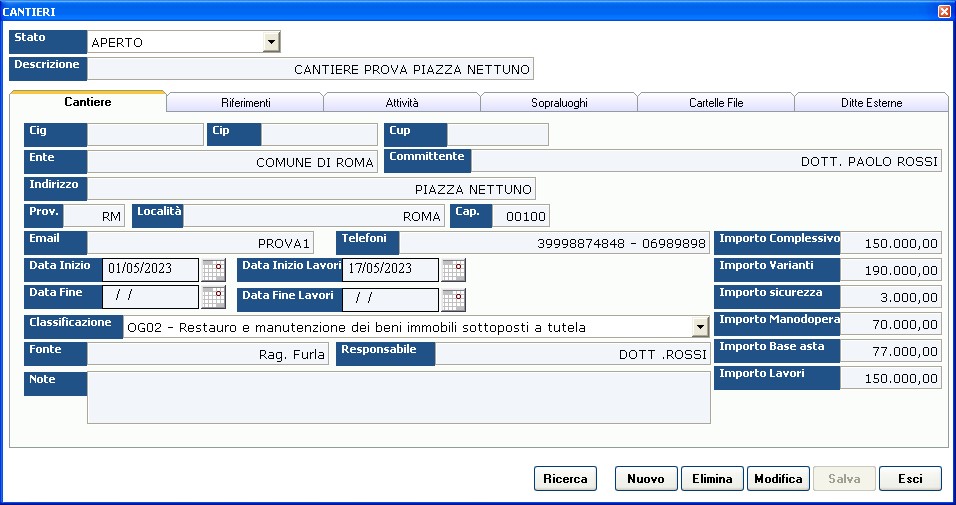
Task: Close the CANTIERI window
Action: [944, 11]
